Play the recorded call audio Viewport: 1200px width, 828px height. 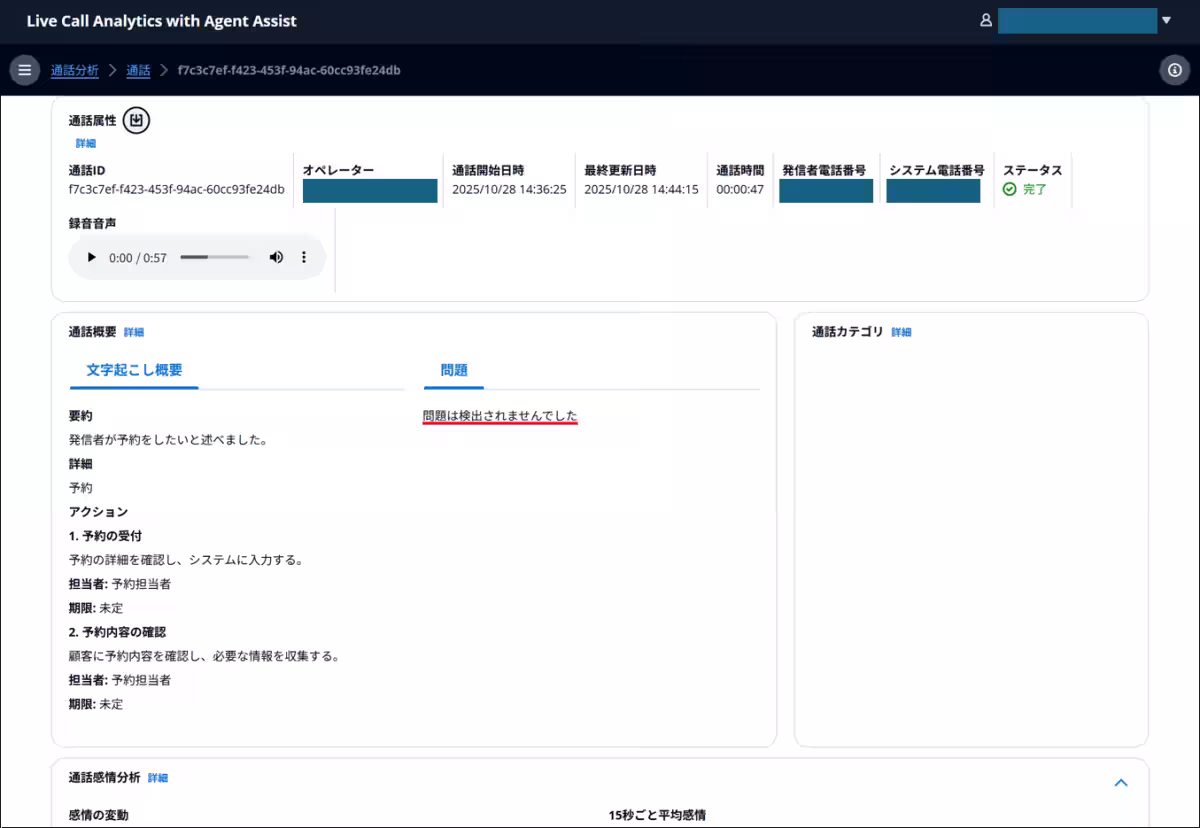tap(92, 258)
